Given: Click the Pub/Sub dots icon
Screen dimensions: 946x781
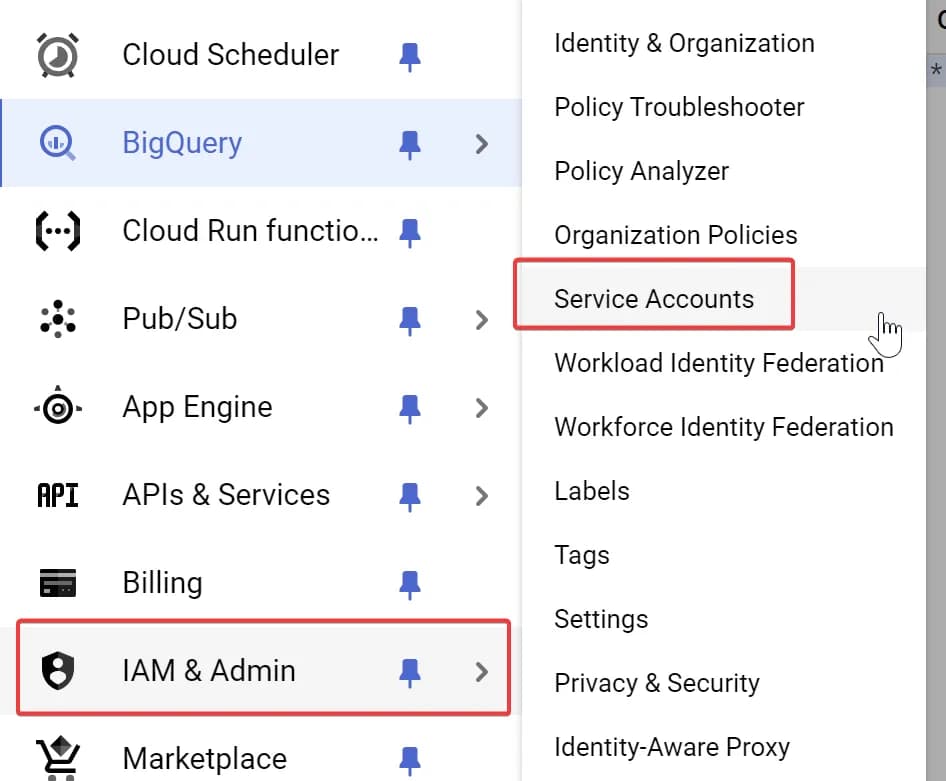Looking at the screenshot, I should (x=58, y=318).
